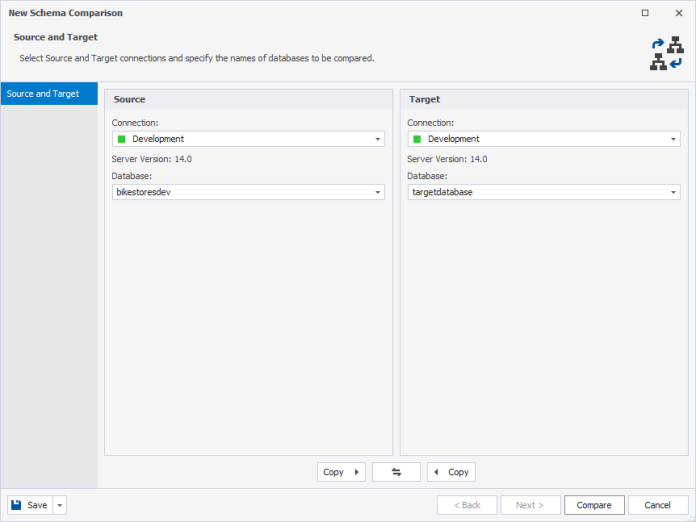Select the Source and Target page tab

coord(49,94)
